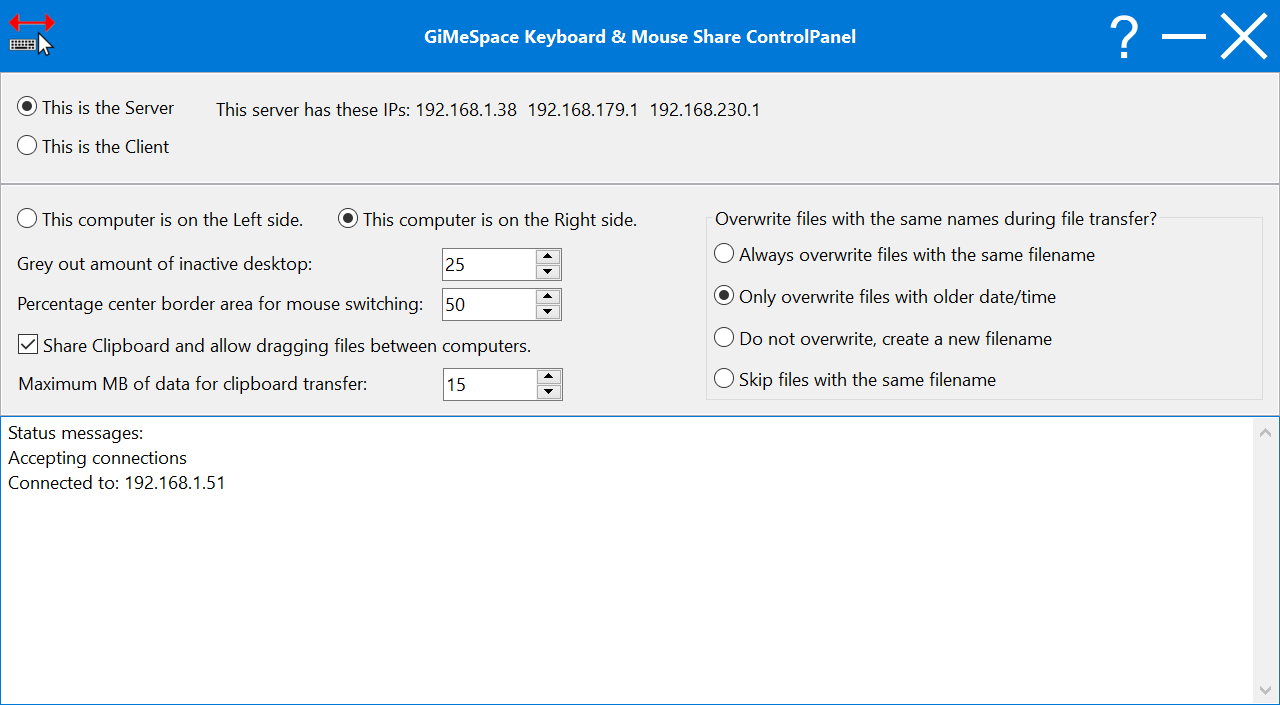Decrease maximum clipboard MB with down arrow
The width and height of the screenshot is (1280, 705).
(548, 392)
